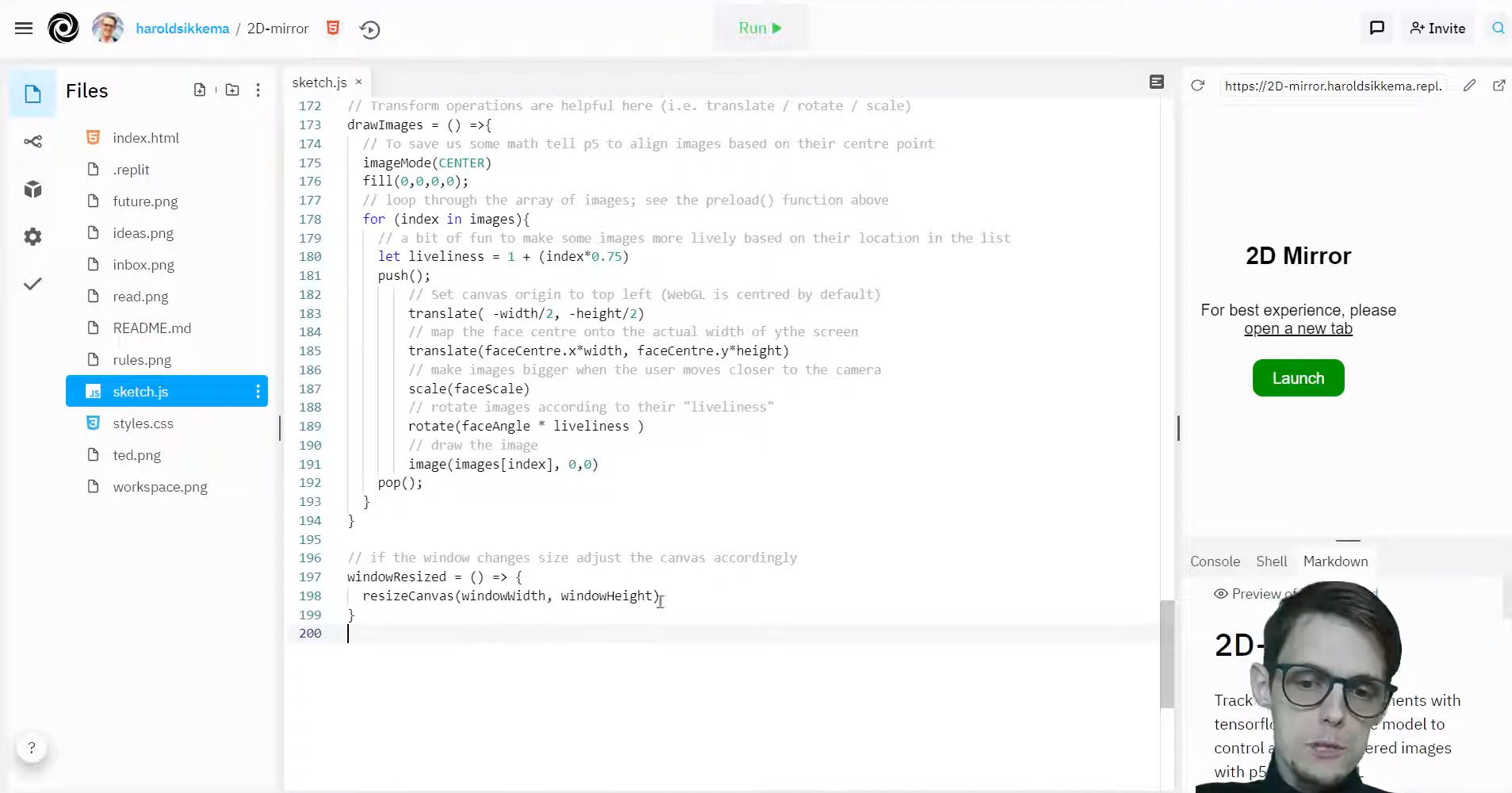
Task: Click the green Launch button
Action: point(1298,378)
